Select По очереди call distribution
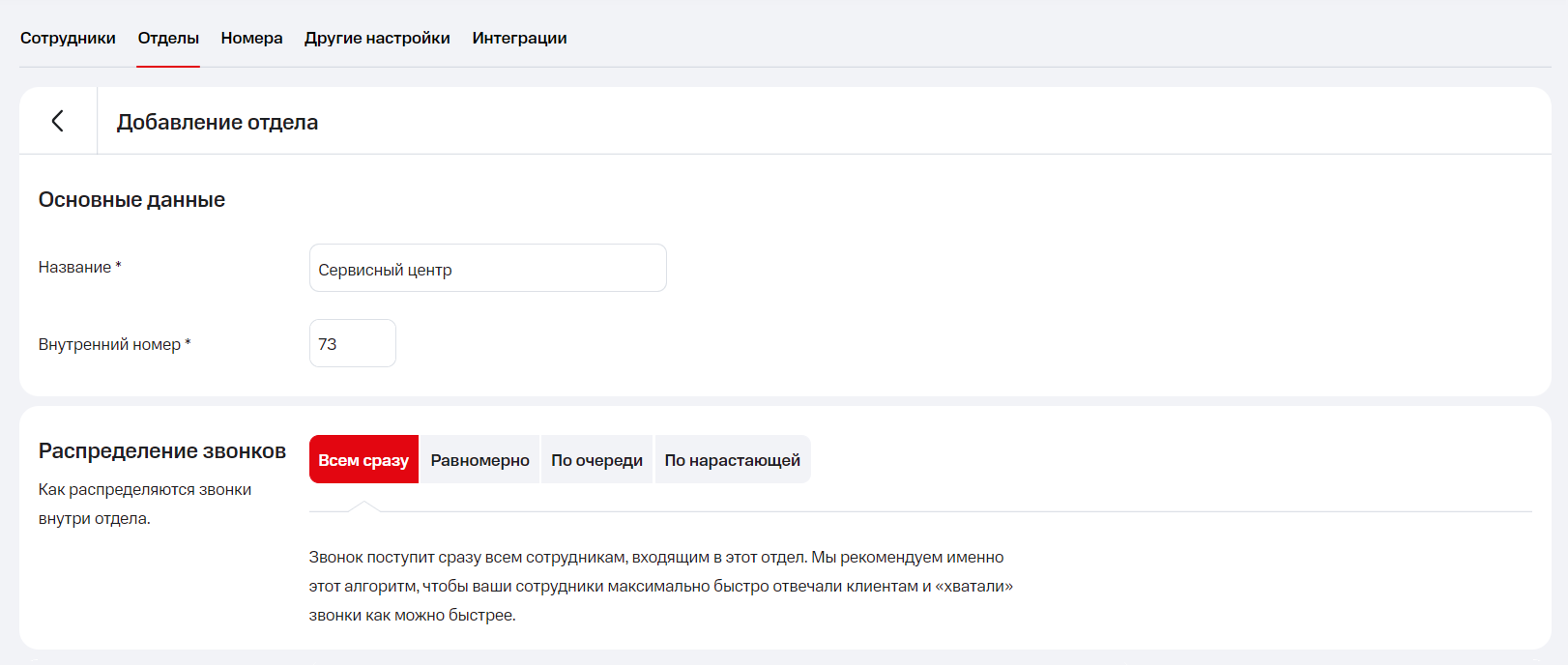Image resolution: width=1568 pixels, height=665 pixels. click(x=596, y=460)
